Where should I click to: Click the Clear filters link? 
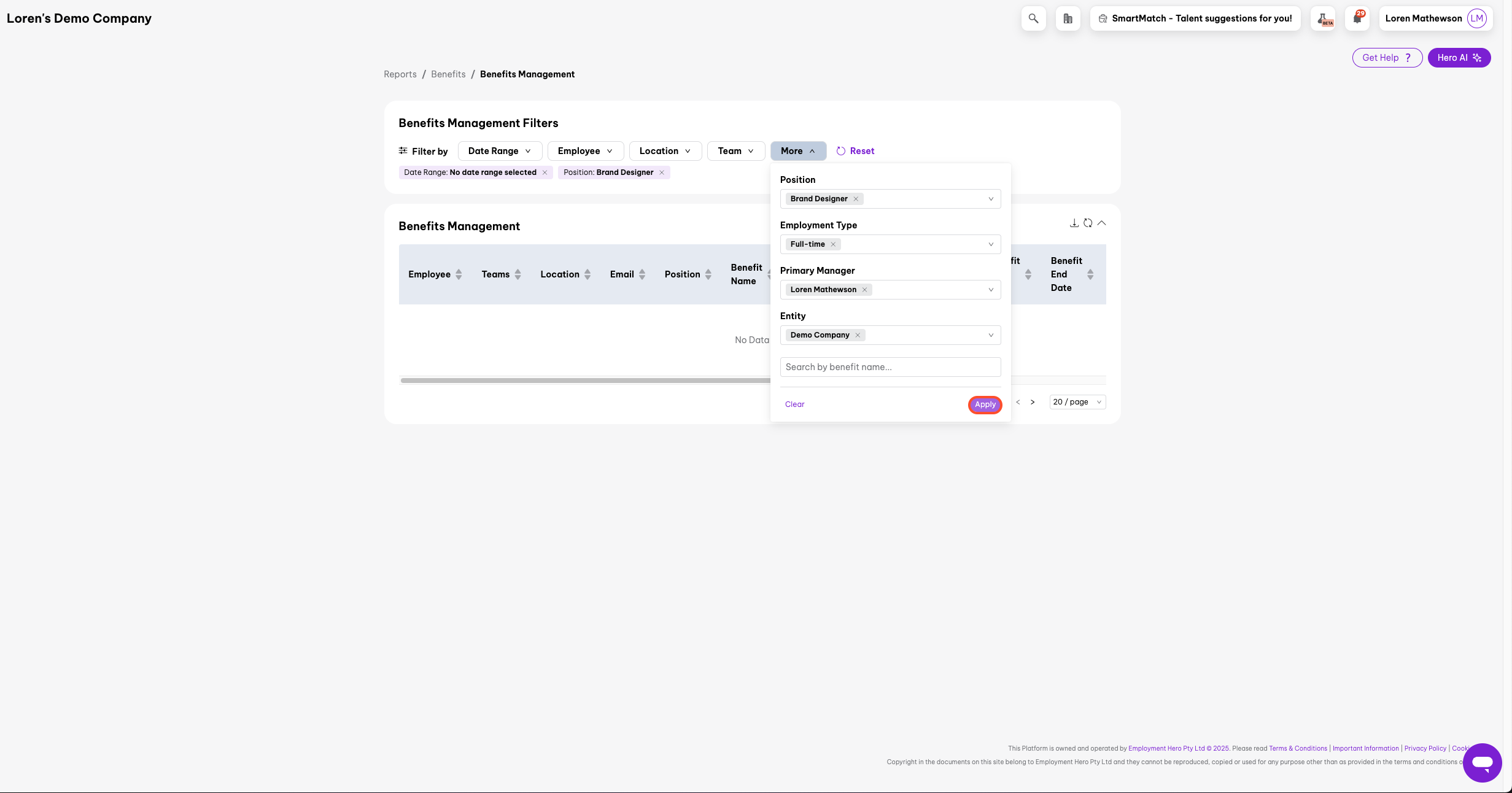794,404
